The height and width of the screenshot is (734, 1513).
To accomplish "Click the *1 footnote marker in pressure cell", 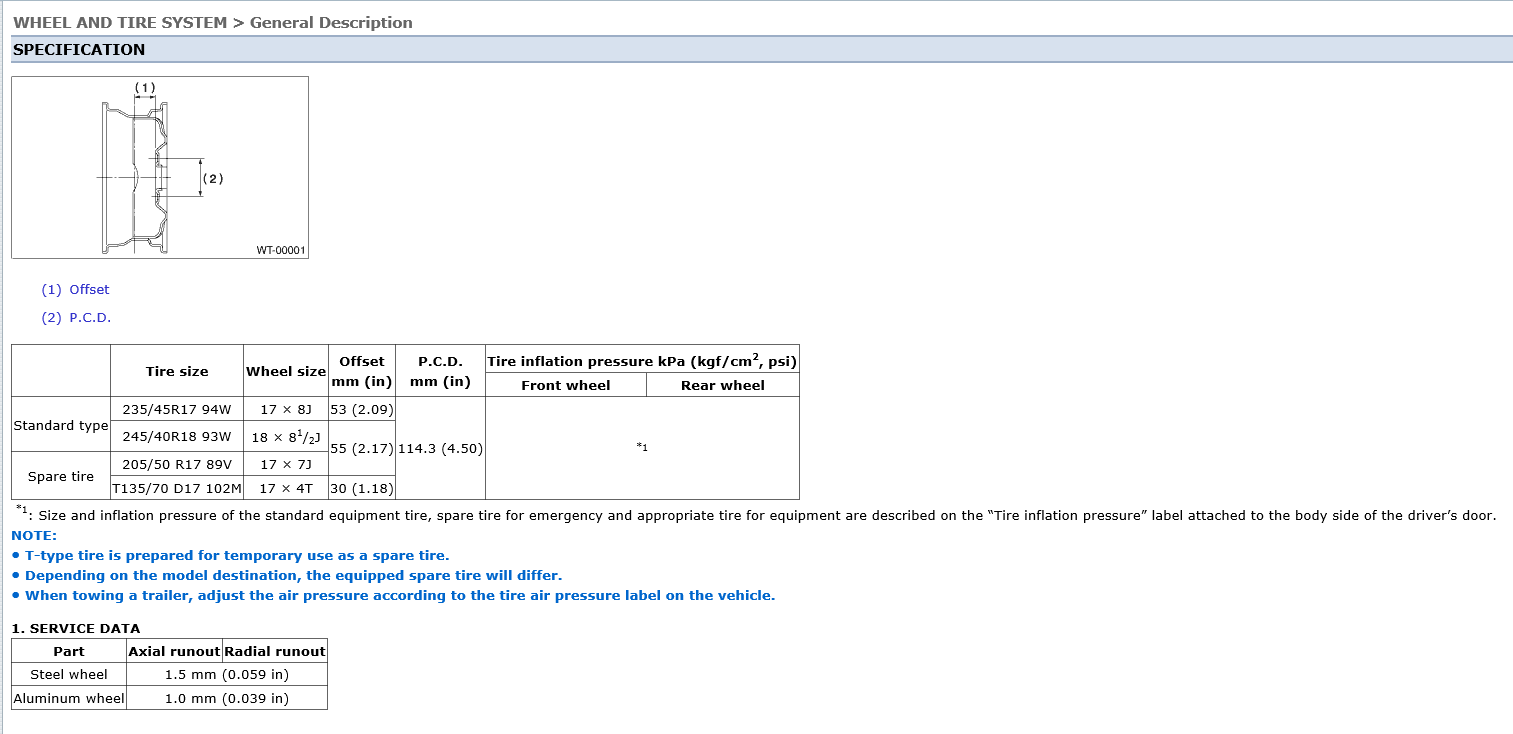I will pyautogui.click(x=642, y=447).
